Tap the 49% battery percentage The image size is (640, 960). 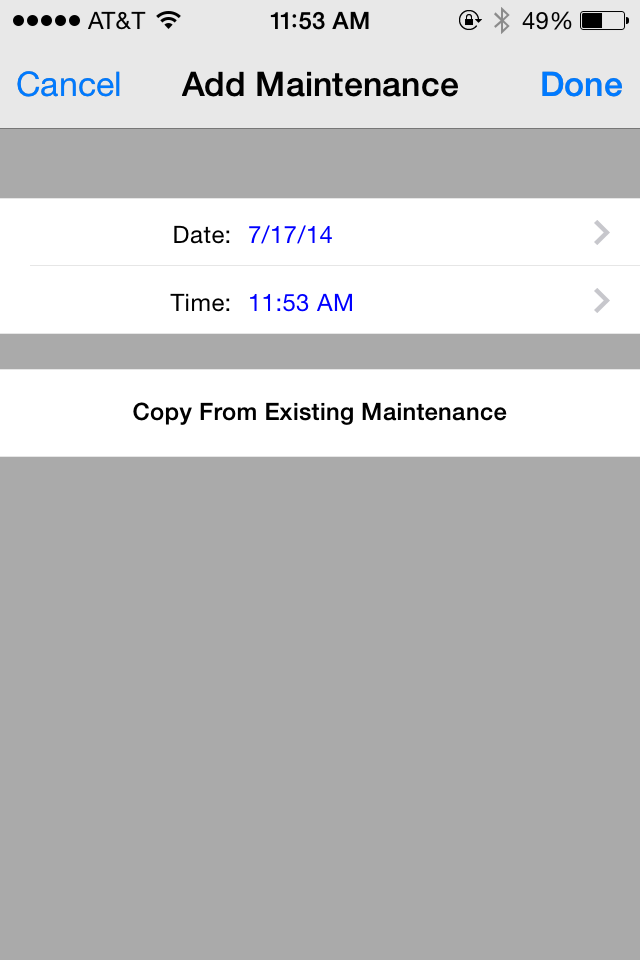[x=546, y=21]
